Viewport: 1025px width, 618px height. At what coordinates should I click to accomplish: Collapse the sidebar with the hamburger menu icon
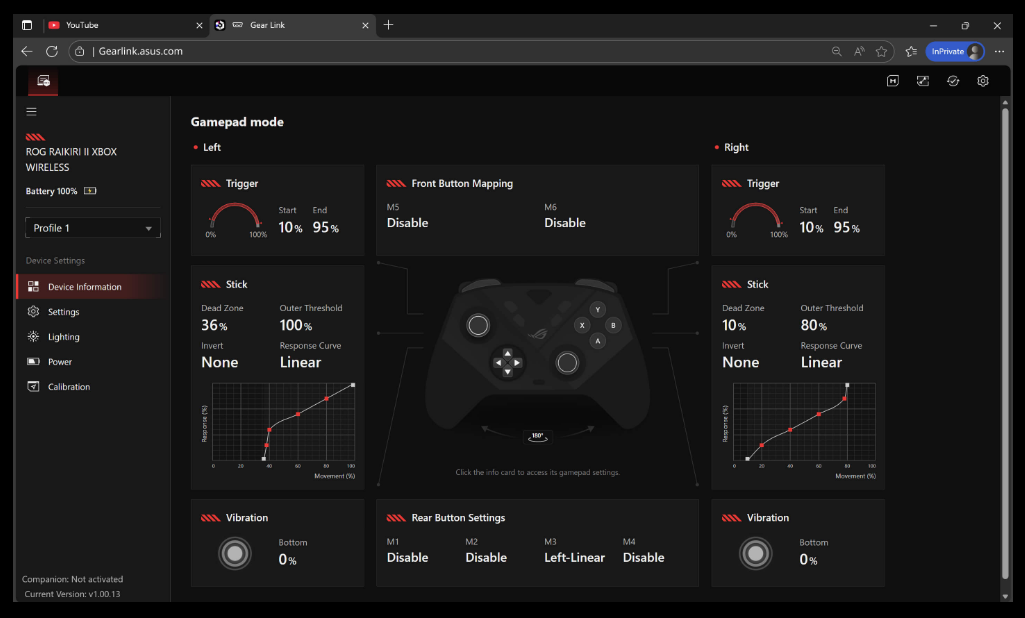click(32, 112)
